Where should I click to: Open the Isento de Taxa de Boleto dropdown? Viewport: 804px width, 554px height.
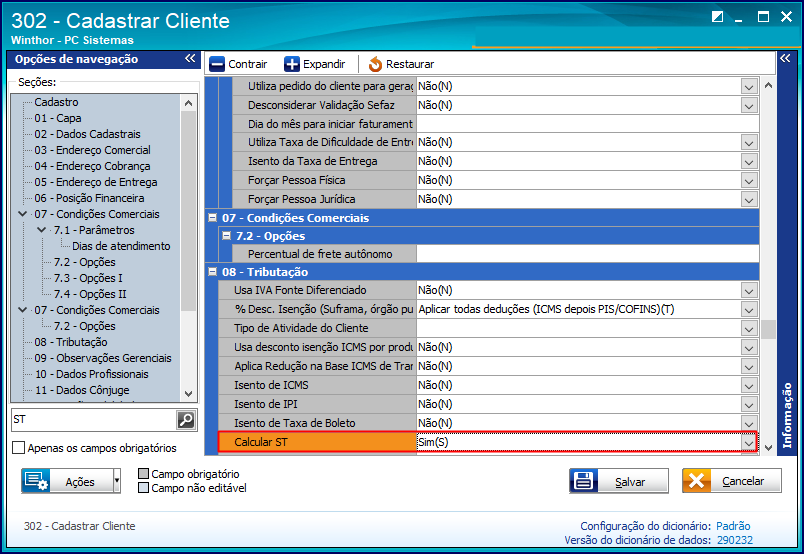coord(749,423)
